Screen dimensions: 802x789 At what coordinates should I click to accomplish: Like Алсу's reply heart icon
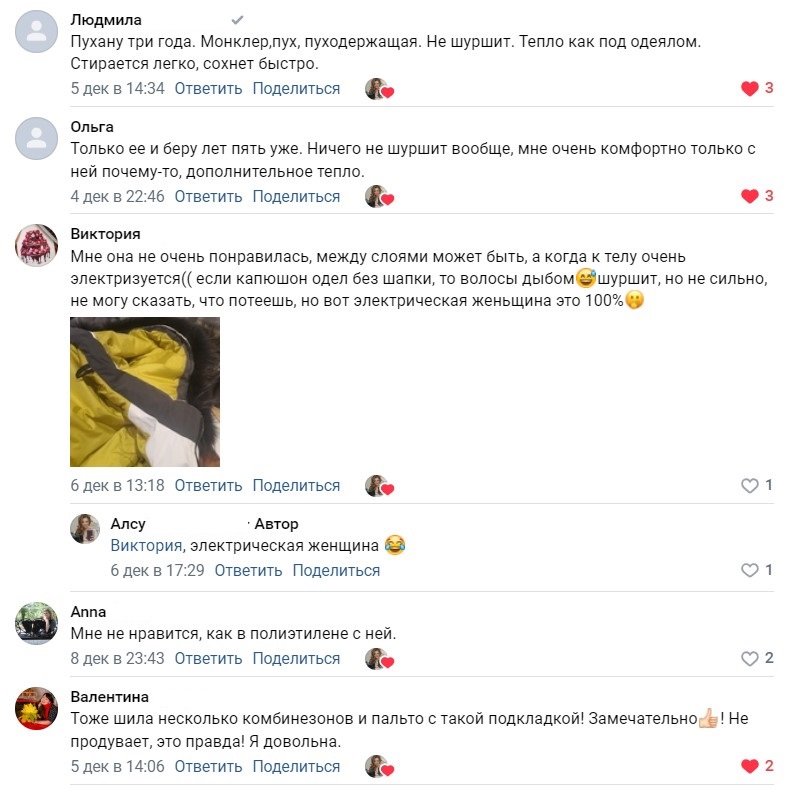(x=749, y=570)
